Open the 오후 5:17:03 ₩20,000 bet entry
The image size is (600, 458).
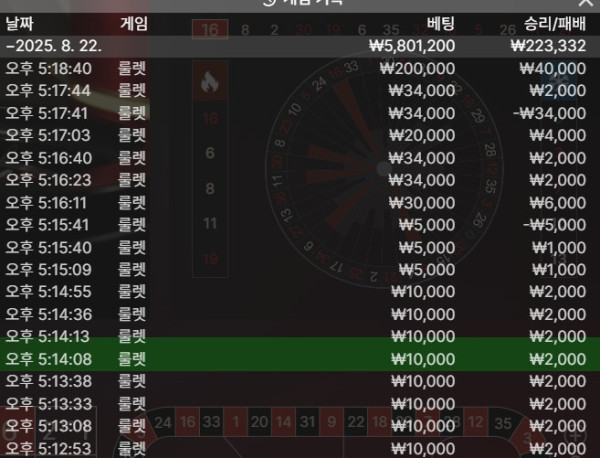pos(300,135)
